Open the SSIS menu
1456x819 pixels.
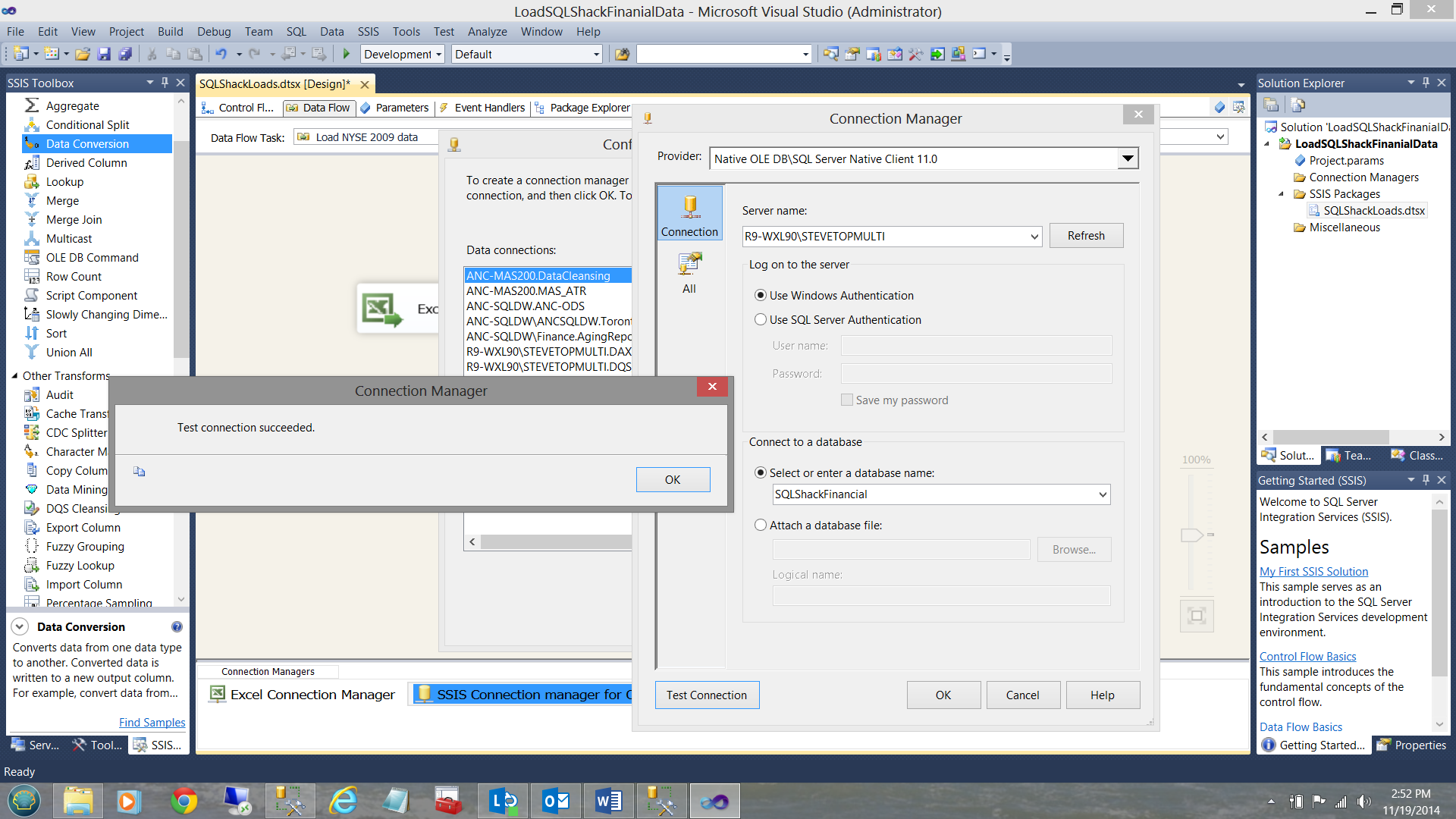(368, 31)
